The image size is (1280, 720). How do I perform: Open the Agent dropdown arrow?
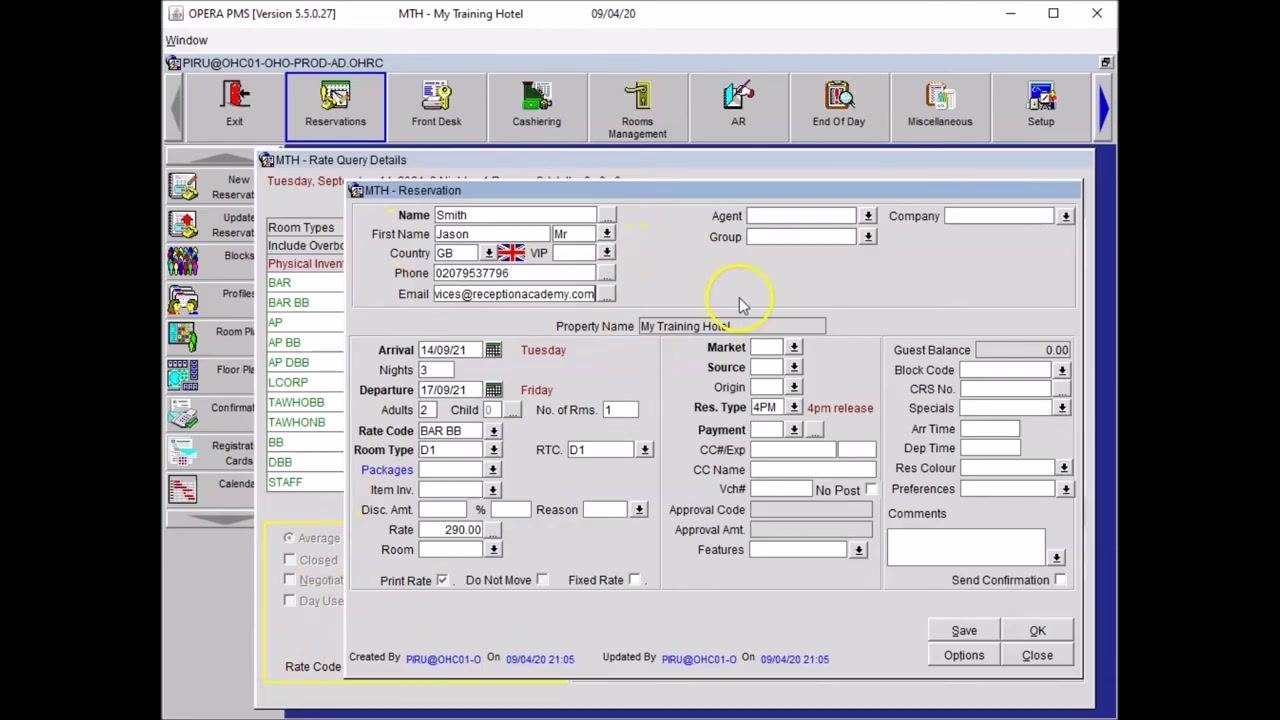(868, 216)
